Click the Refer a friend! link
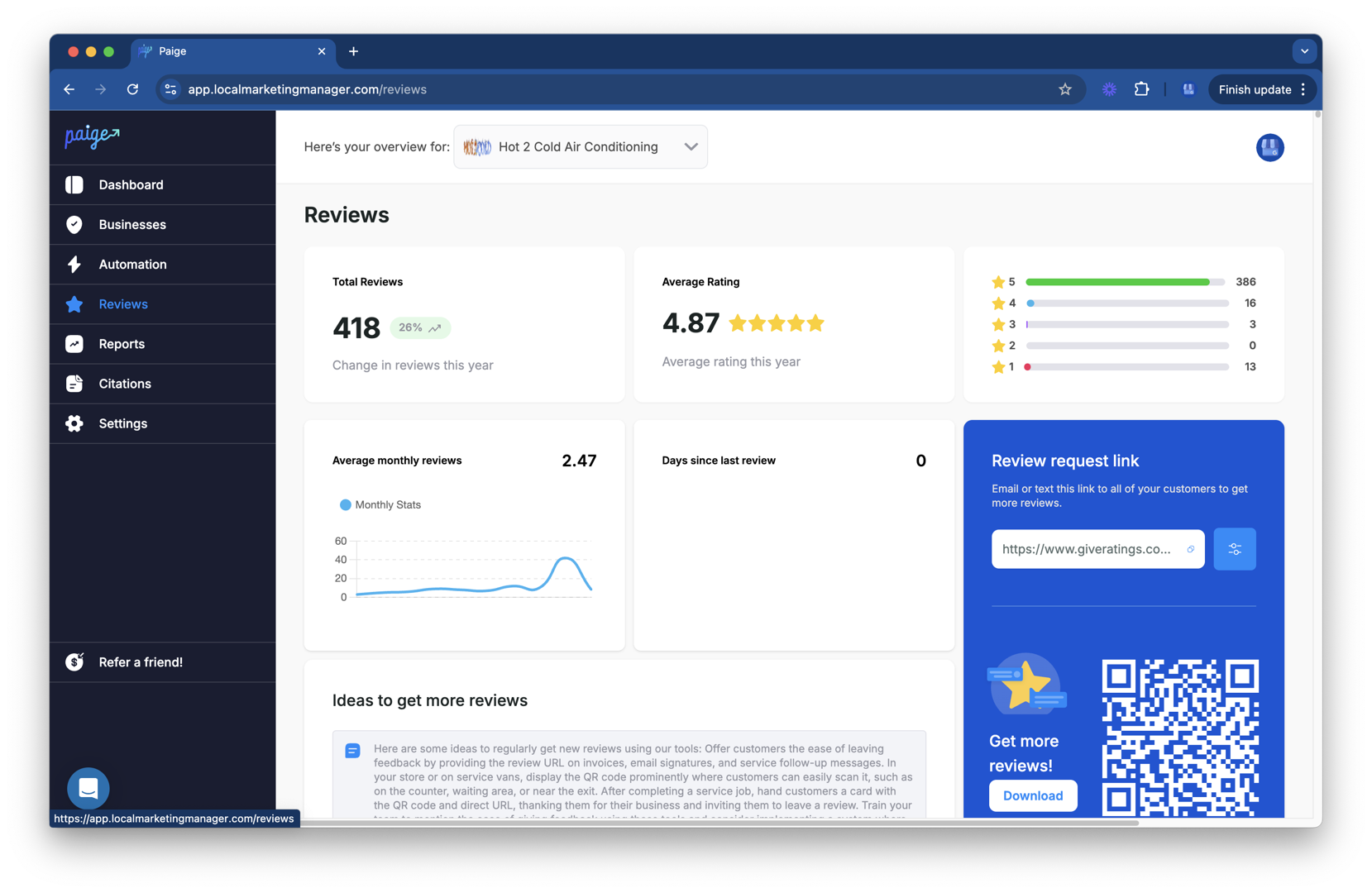This screenshot has width=1372, height=893. pyautogui.click(x=140, y=661)
